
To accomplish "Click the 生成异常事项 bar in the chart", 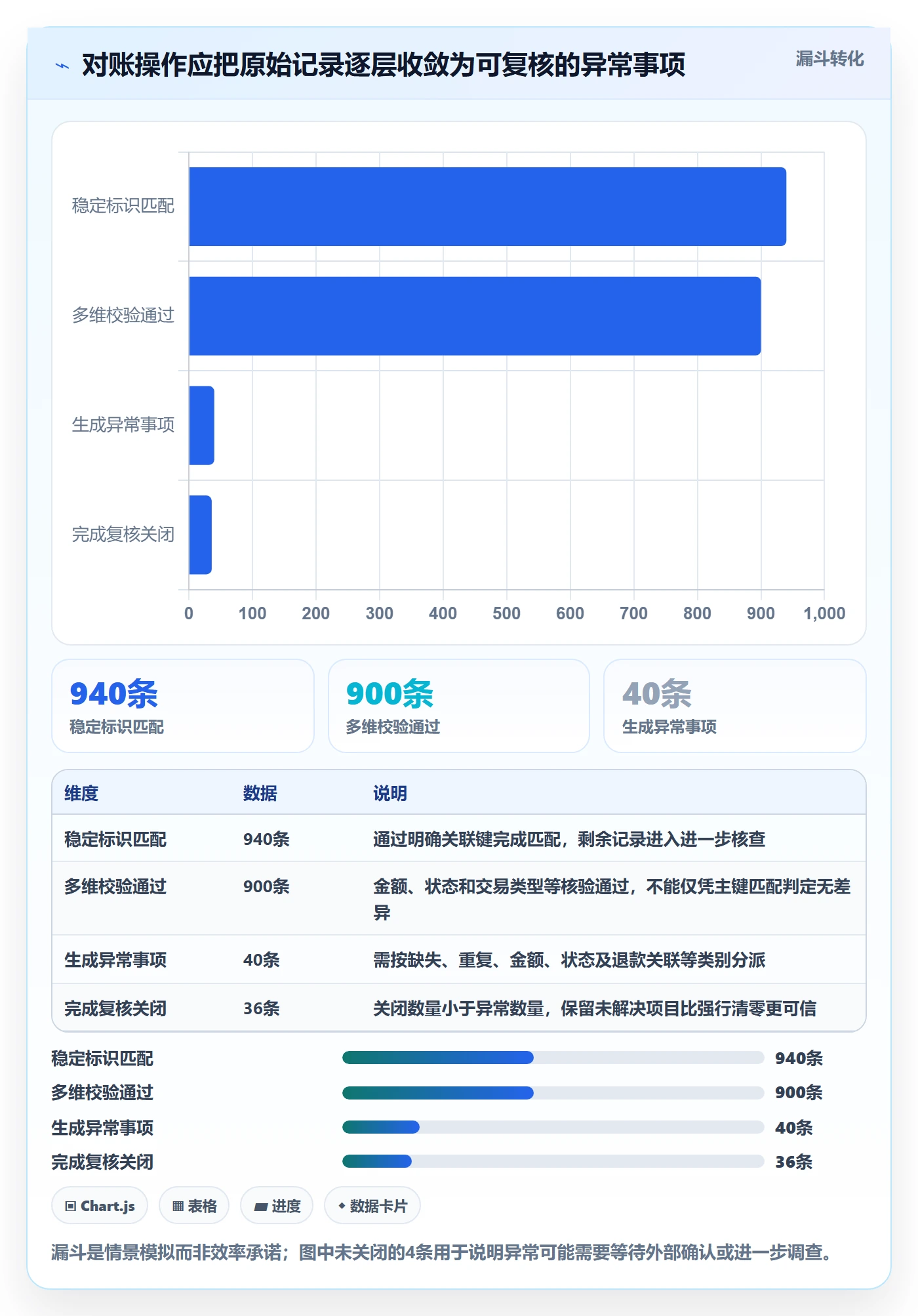I will pos(201,425).
